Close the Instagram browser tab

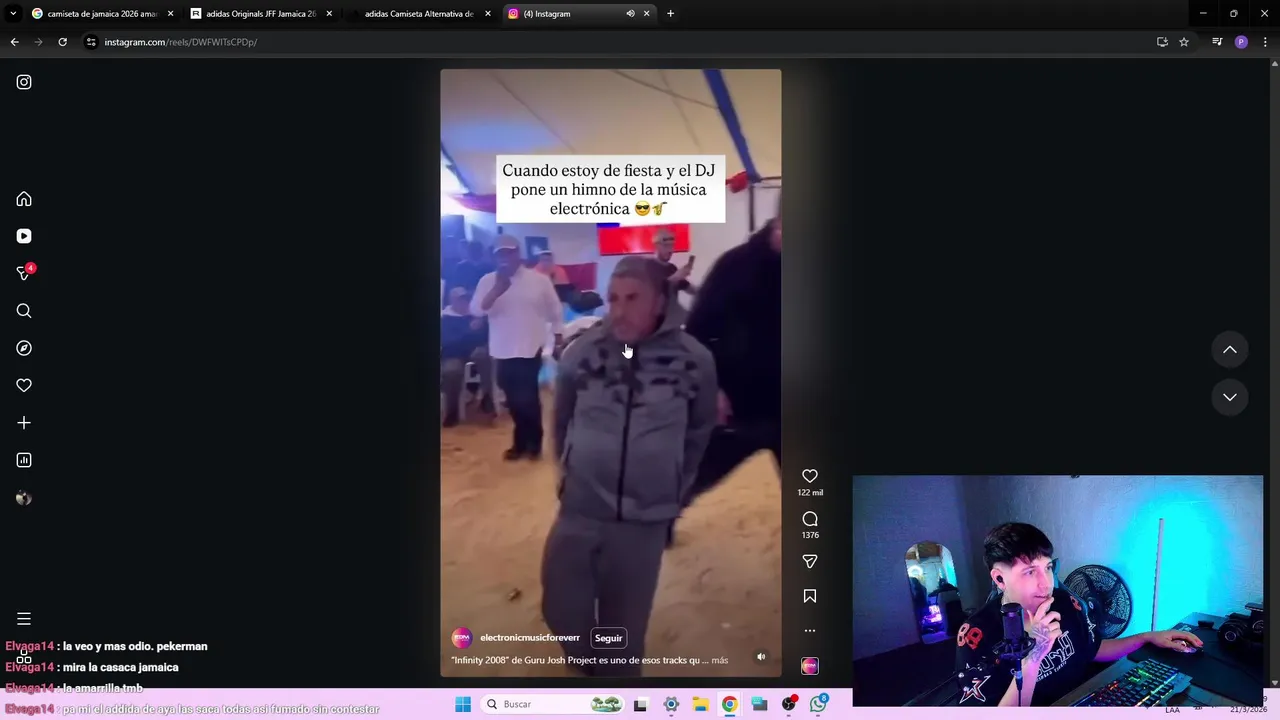(x=646, y=14)
